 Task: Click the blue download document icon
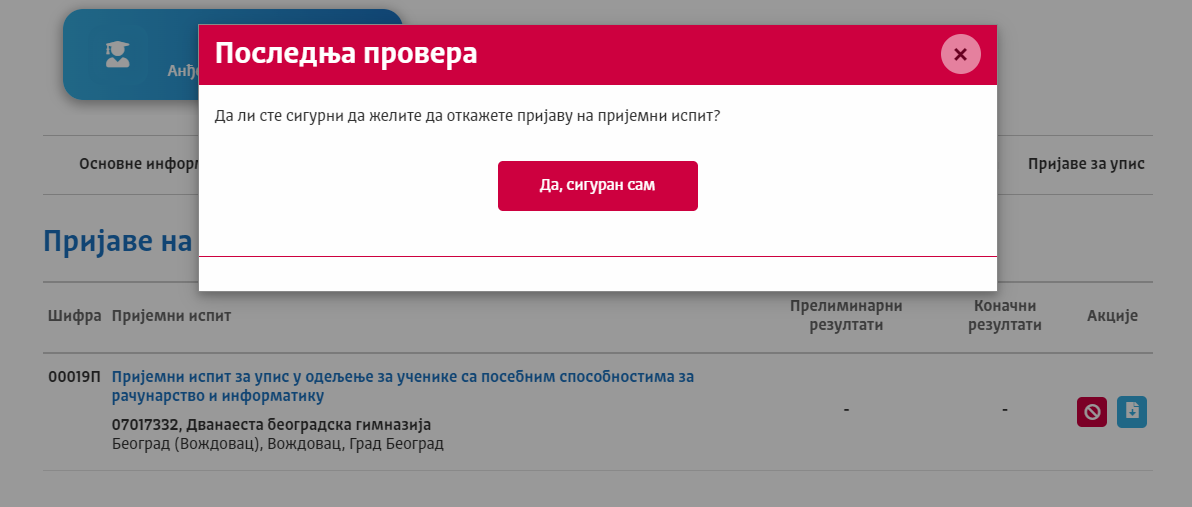(1132, 411)
